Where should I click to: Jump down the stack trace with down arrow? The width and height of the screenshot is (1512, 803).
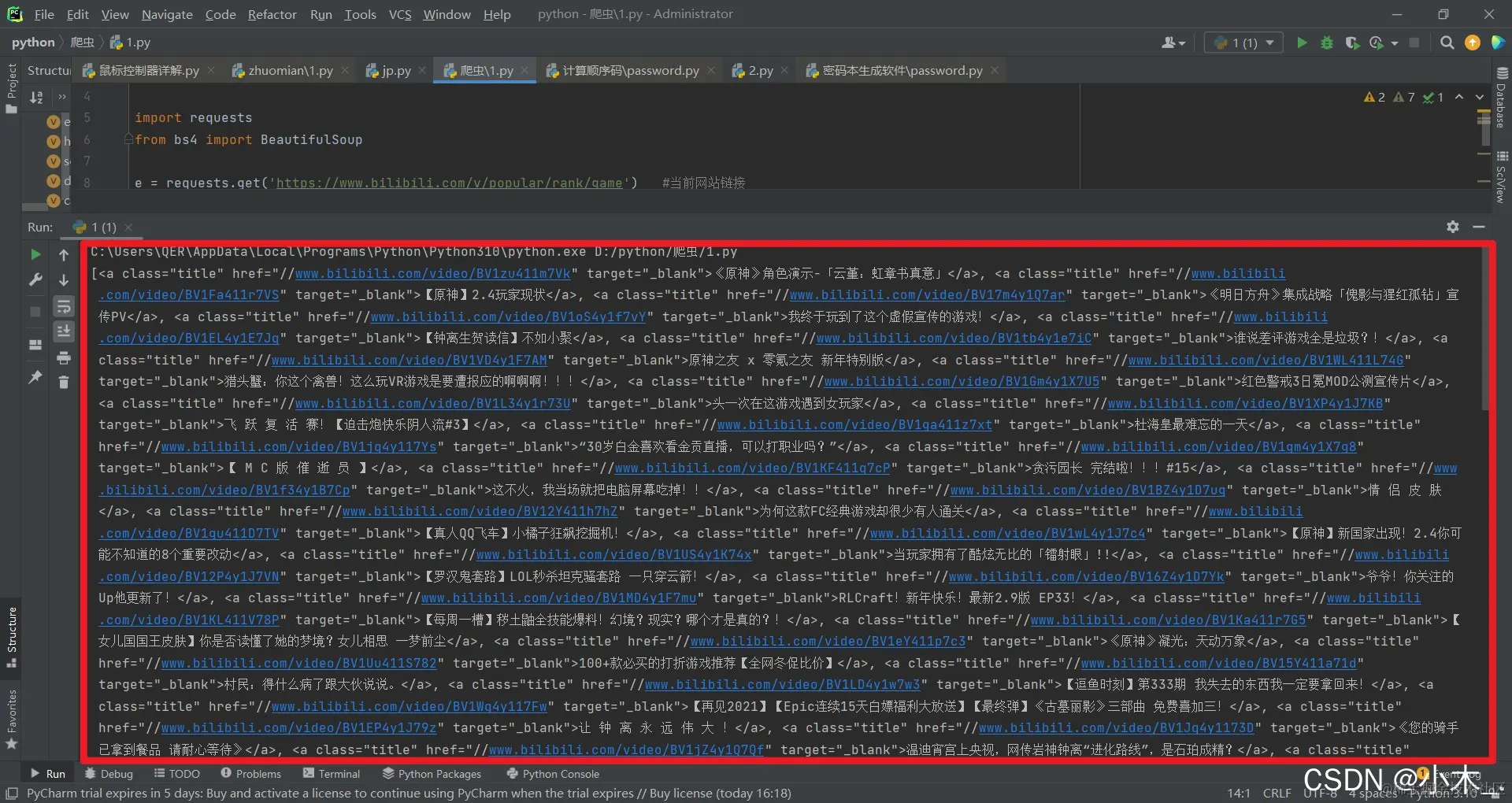coord(64,279)
